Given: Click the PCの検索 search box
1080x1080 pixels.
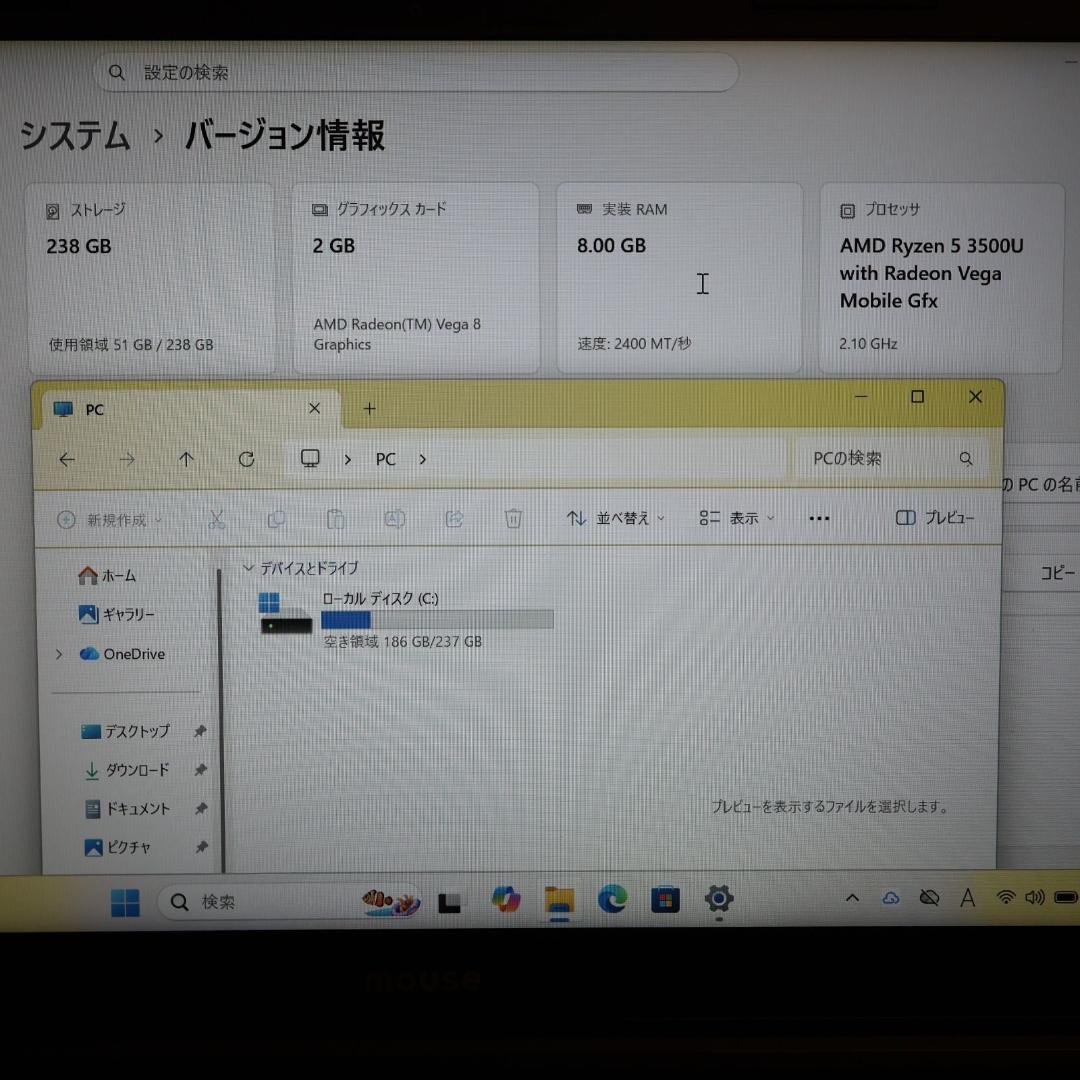Looking at the screenshot, I should pos(891,459).
